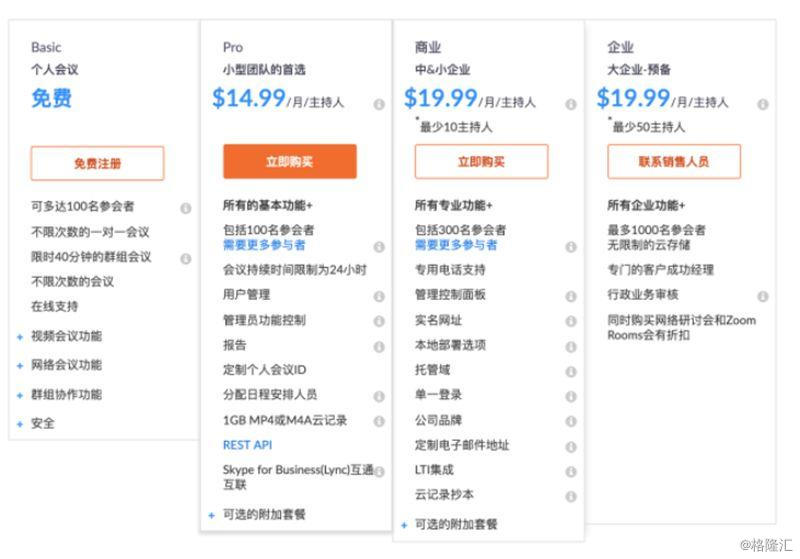Viewport: 800px width, 559px height.
Task: Click info icon beside 管理控制面板
Action: (571, 296)
